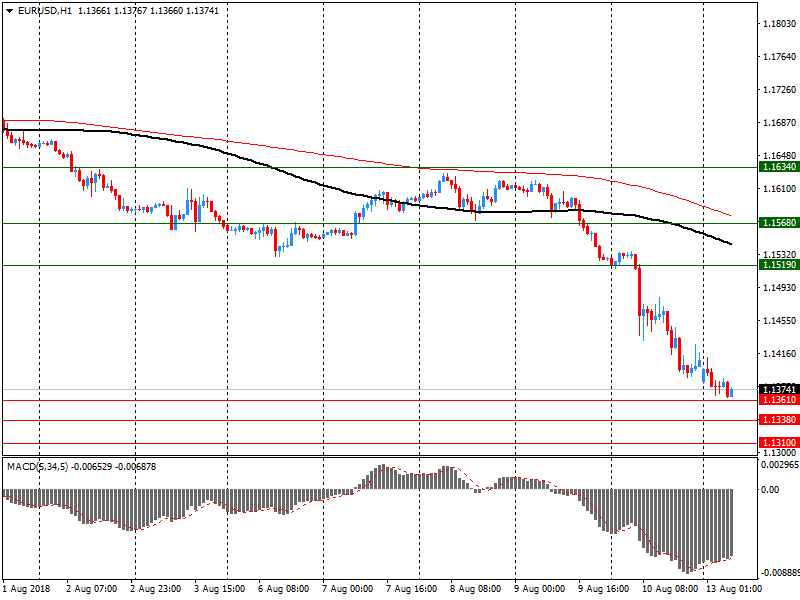Click the 1 Aug 2018 time axis label

point(27,589)
